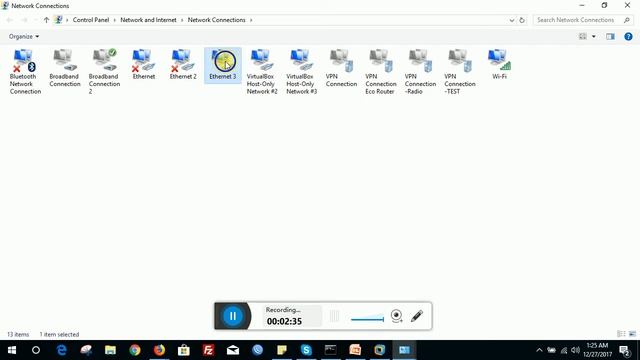Expand the chevron after Network Connections breadcrumb
This screenshot has height=360, width=640.
click(251, 20)
